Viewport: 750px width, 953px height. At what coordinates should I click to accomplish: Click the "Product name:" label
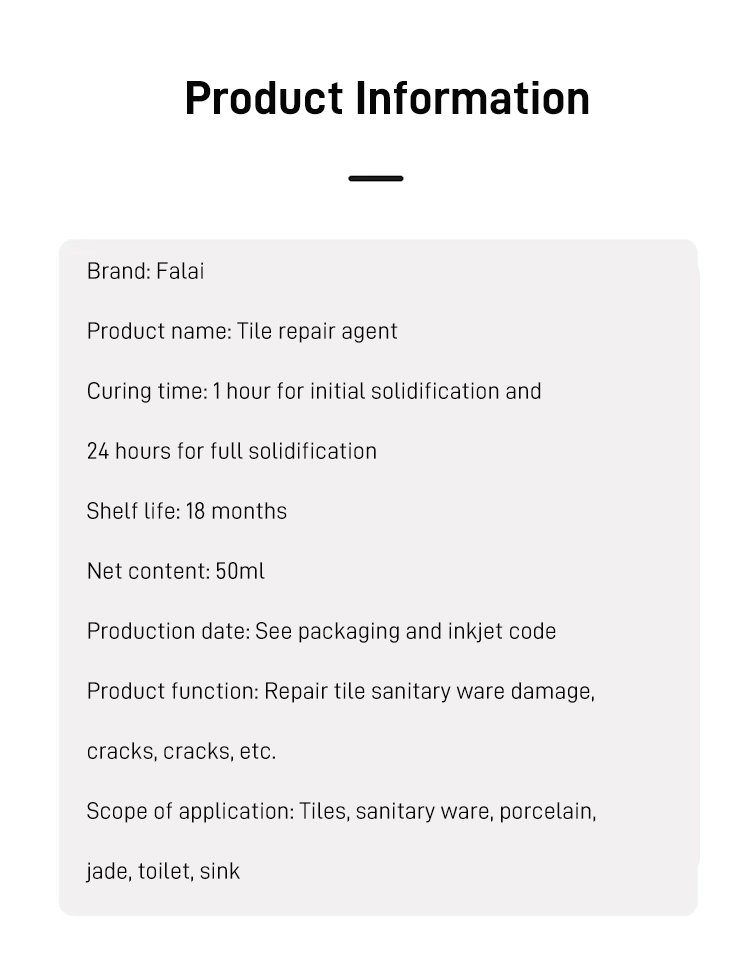click(x=159, y=331)
